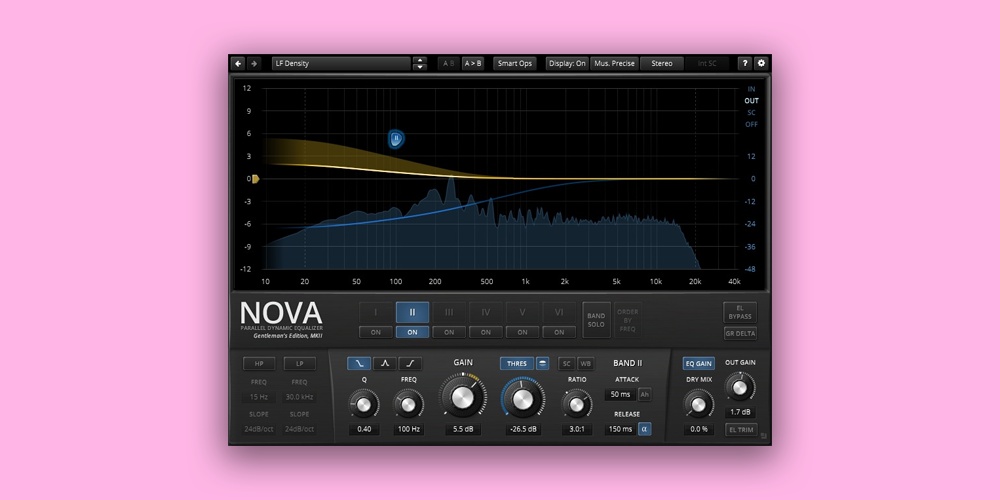Toggle the Ah attack button
Screen dimensions: 1000x500
[644, 394]
